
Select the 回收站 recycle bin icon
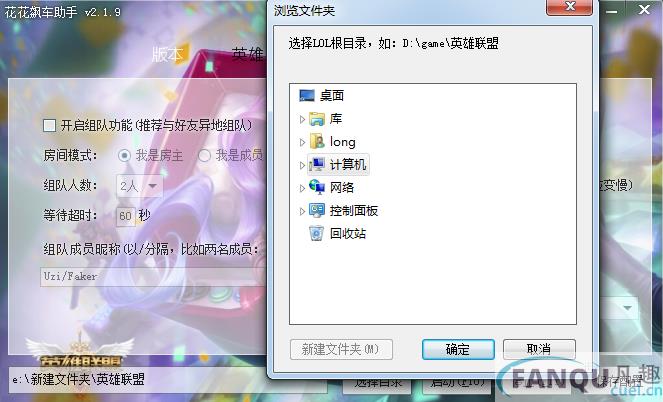(317, 233)
